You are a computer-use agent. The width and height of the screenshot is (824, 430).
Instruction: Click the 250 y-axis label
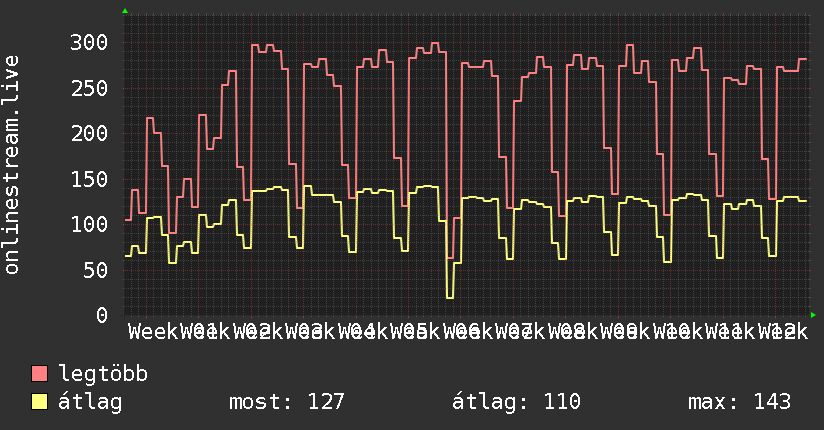89,88
